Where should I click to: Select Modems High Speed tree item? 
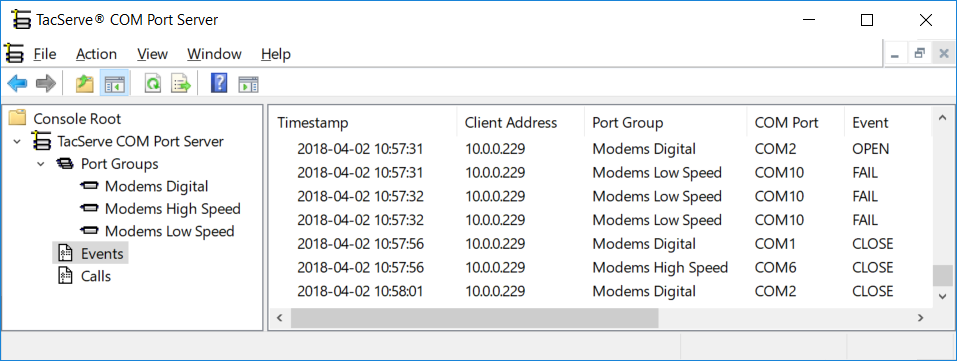pyautogui.click(x=173, y=209)
